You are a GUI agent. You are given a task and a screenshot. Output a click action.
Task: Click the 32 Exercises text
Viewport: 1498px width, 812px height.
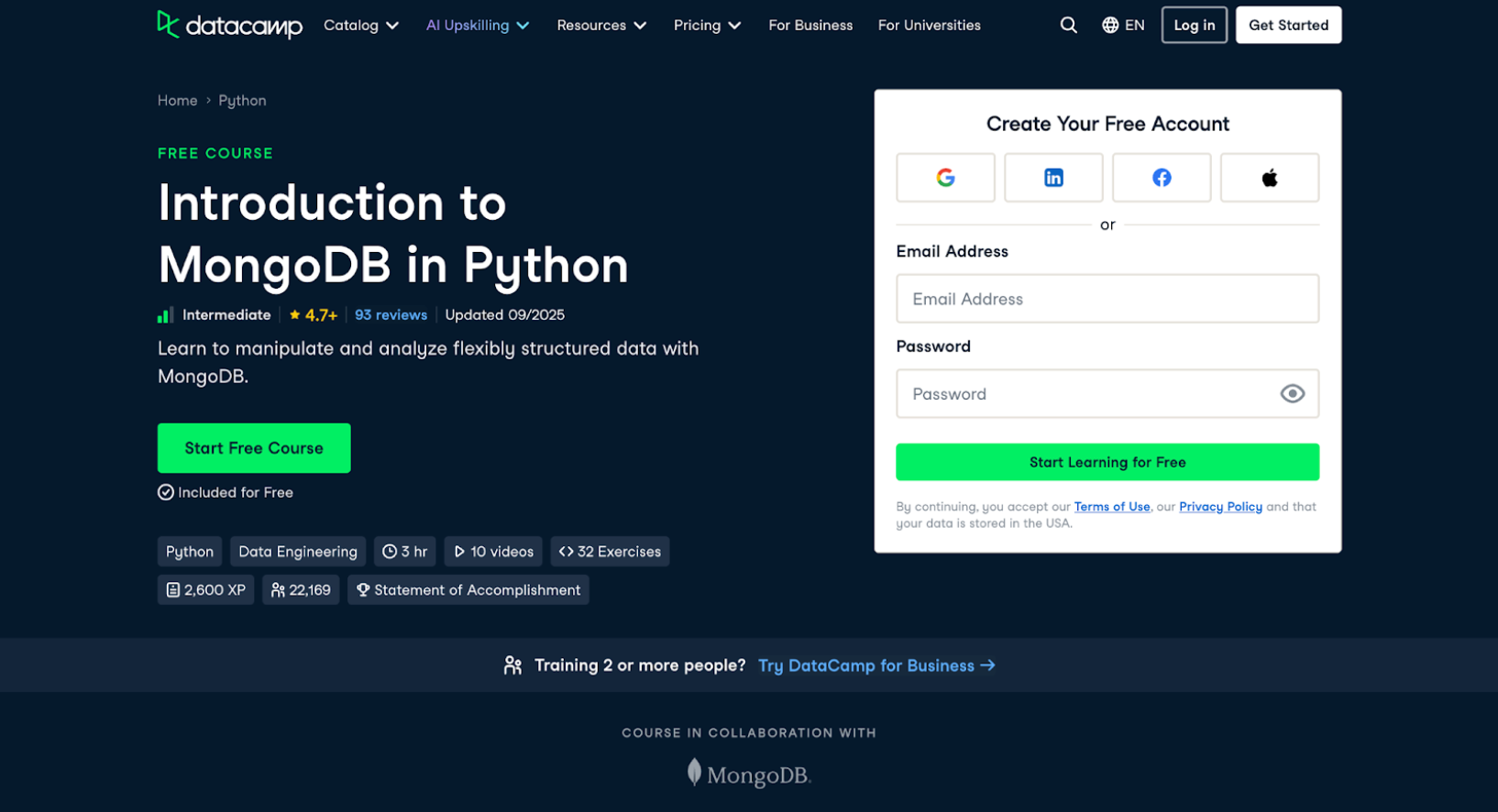point(619,552)
